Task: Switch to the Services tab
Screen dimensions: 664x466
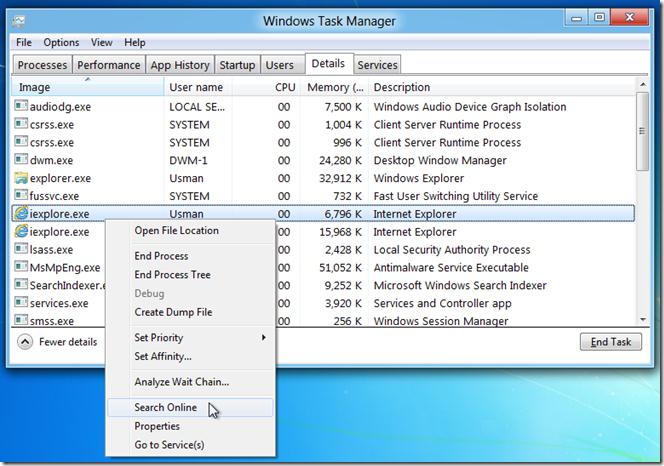Action: (x=377, y=65)
